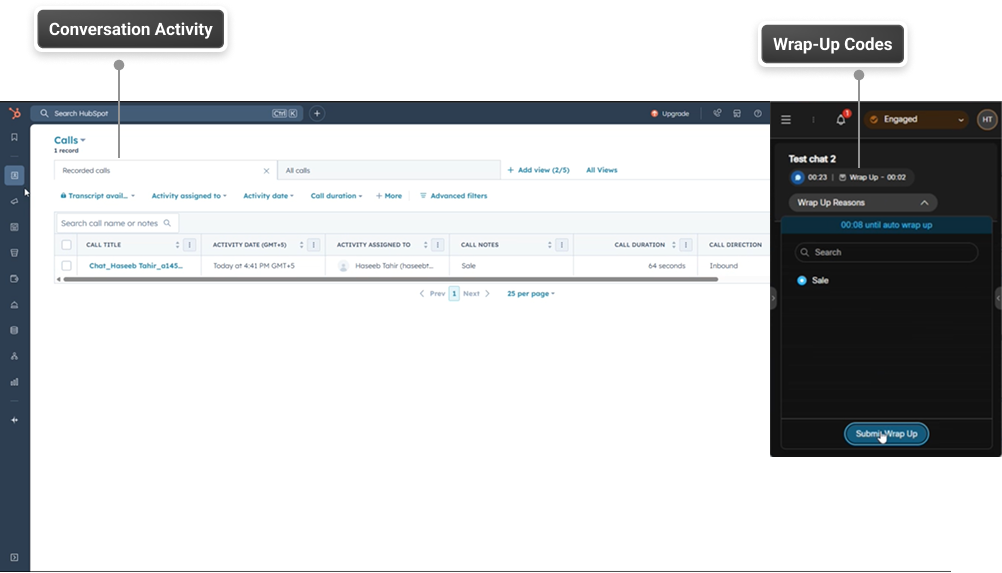Tick checkbox for Chat_Haseeb Tahir row
Image resolution: width=1002 pixels, height=573 pixels.
point(66,266)
